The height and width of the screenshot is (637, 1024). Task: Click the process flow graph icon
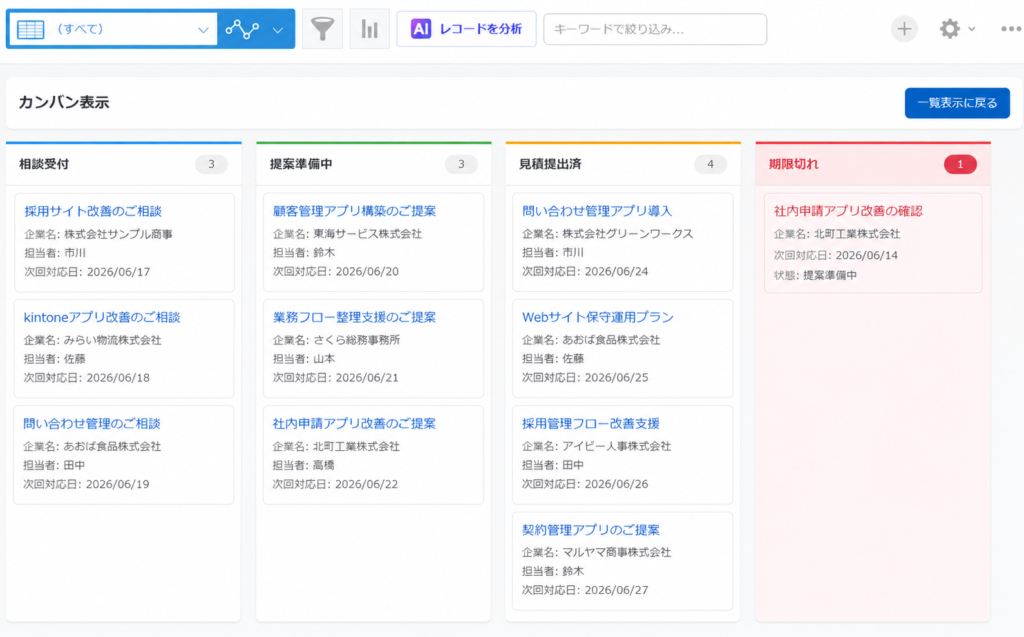coord(242,29)
